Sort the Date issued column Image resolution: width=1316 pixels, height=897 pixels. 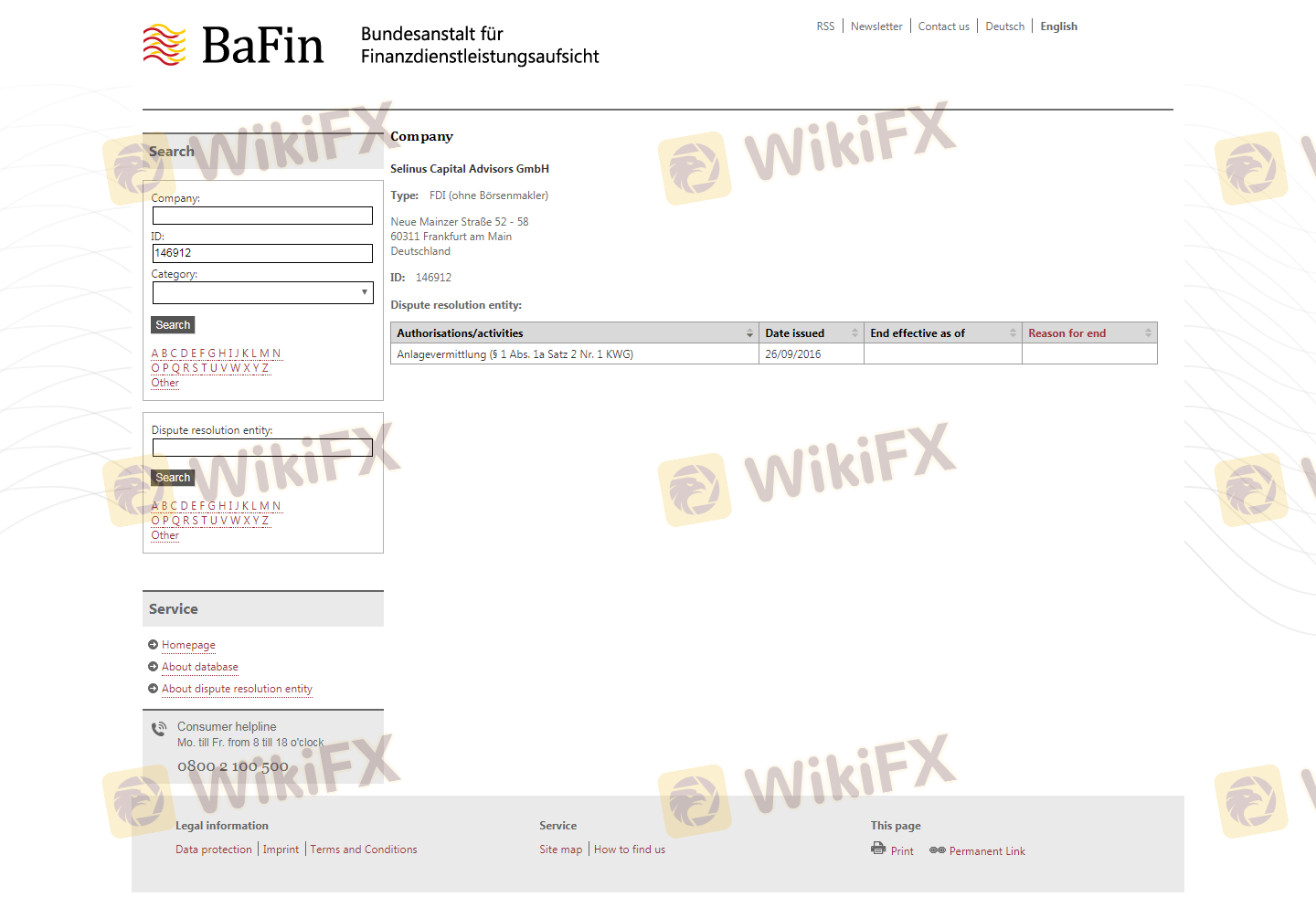[854, 333]
